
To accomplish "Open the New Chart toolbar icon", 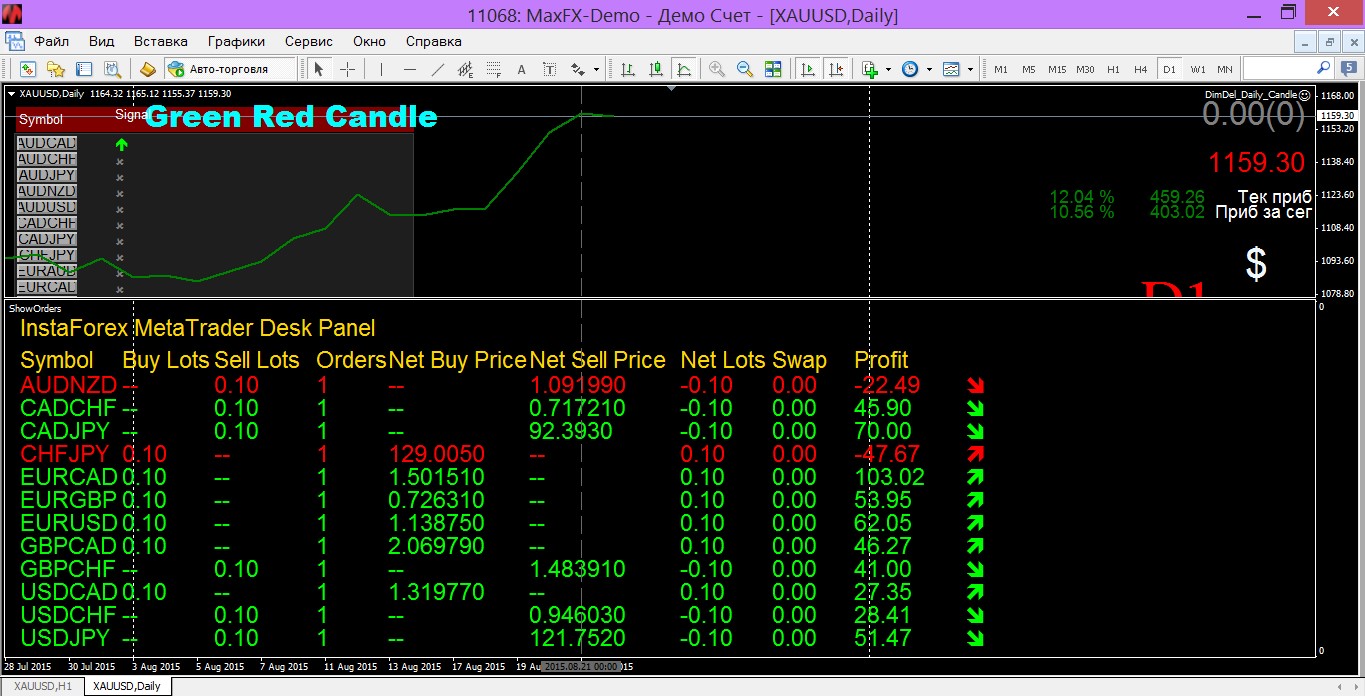I will point(28,69).
